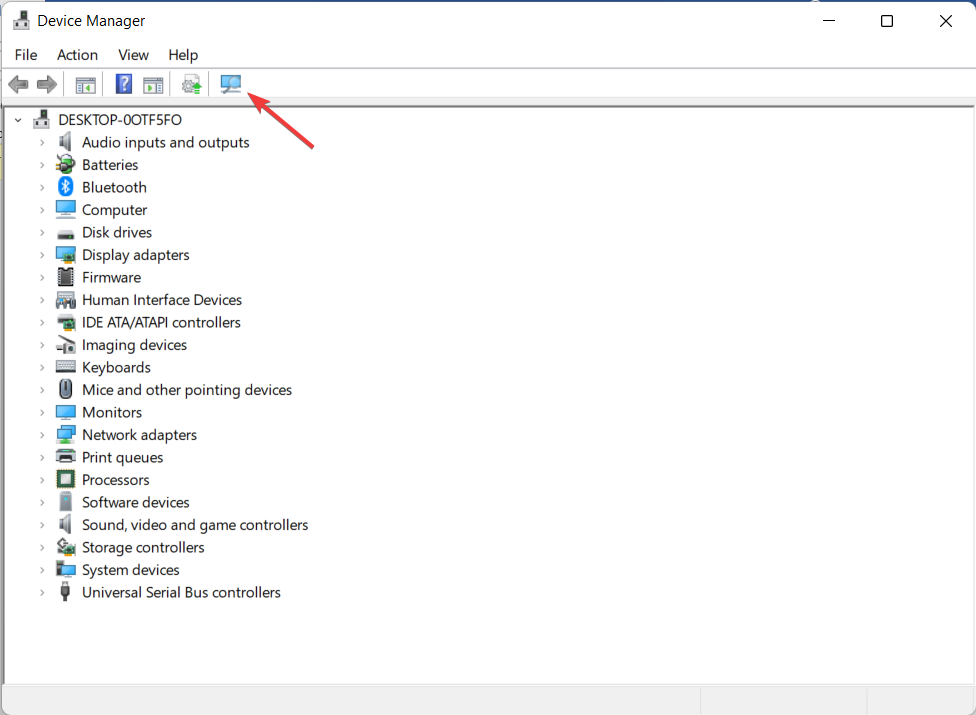Screen dimensions: 976x715
Task: Click the Software devices icon
Action: tap(65, 502)
